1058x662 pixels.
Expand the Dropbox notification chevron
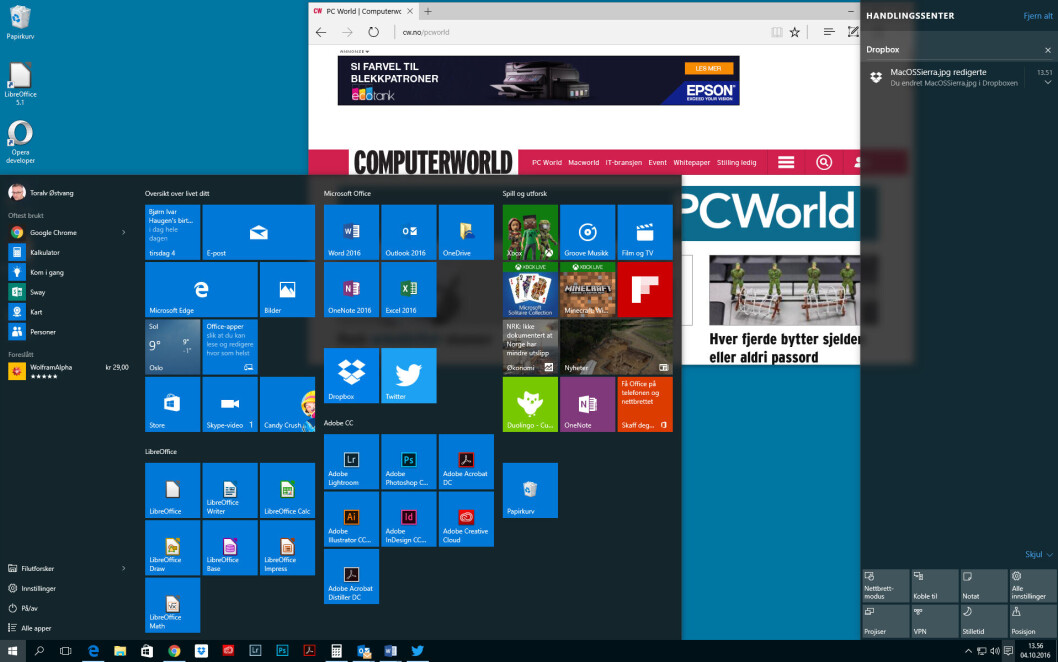1048,82
